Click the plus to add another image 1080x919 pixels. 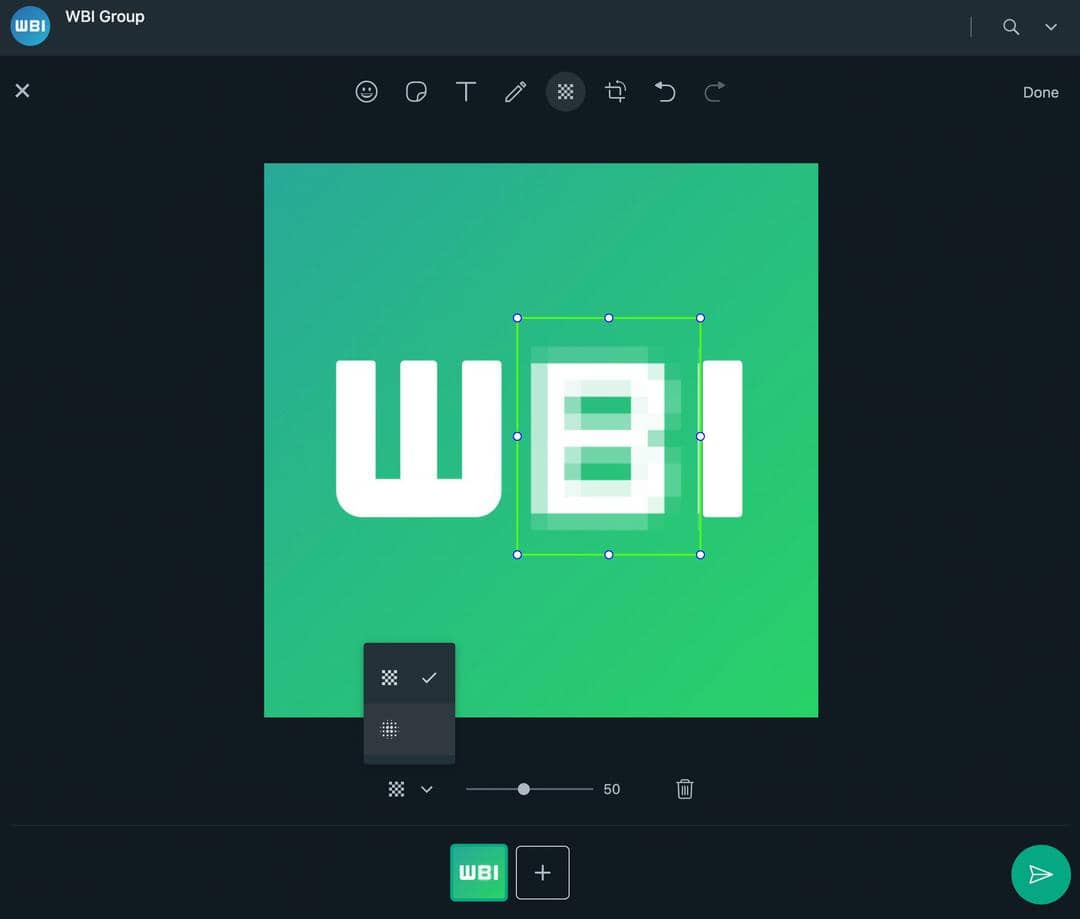542,872
